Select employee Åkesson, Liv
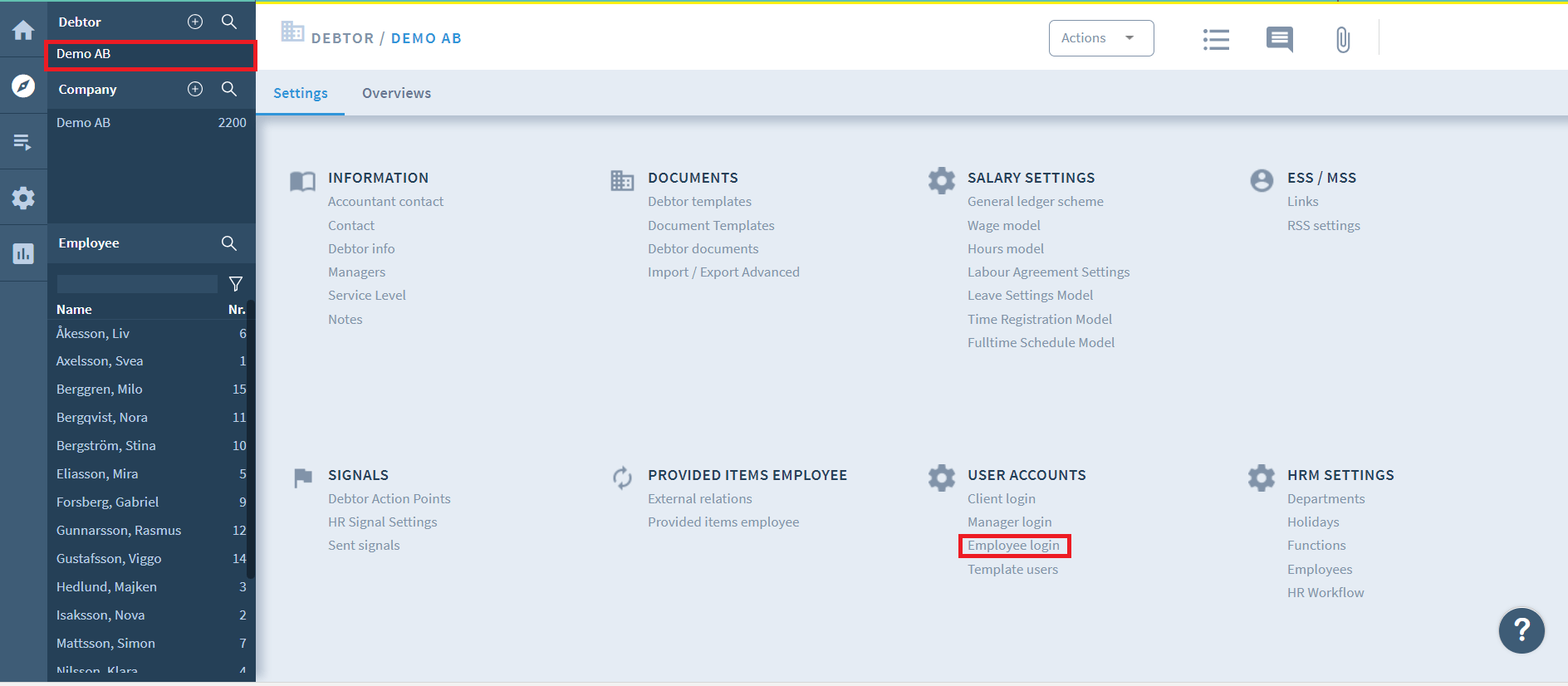This screenshot has height=686, width=1568. coord(151,334)
